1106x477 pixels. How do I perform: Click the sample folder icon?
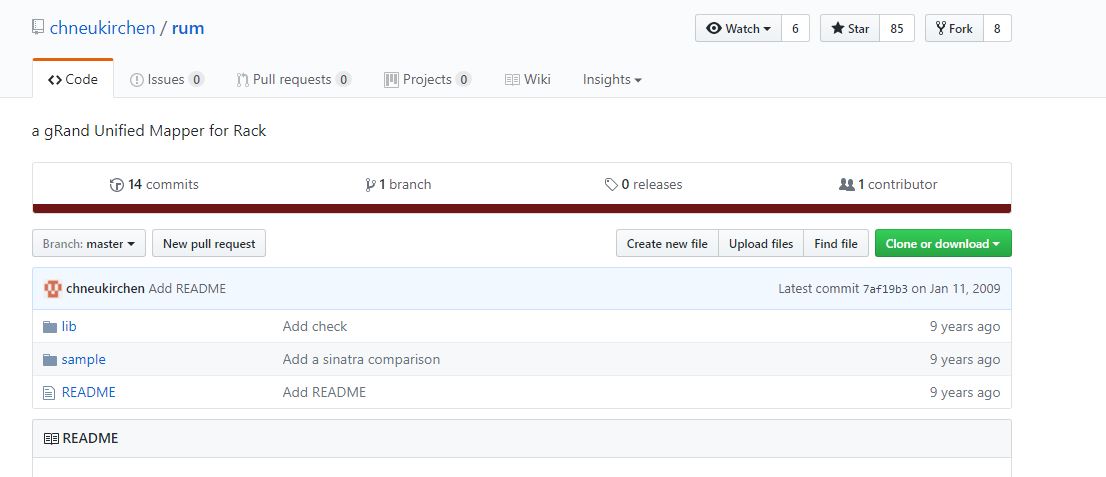pos(49,360)
